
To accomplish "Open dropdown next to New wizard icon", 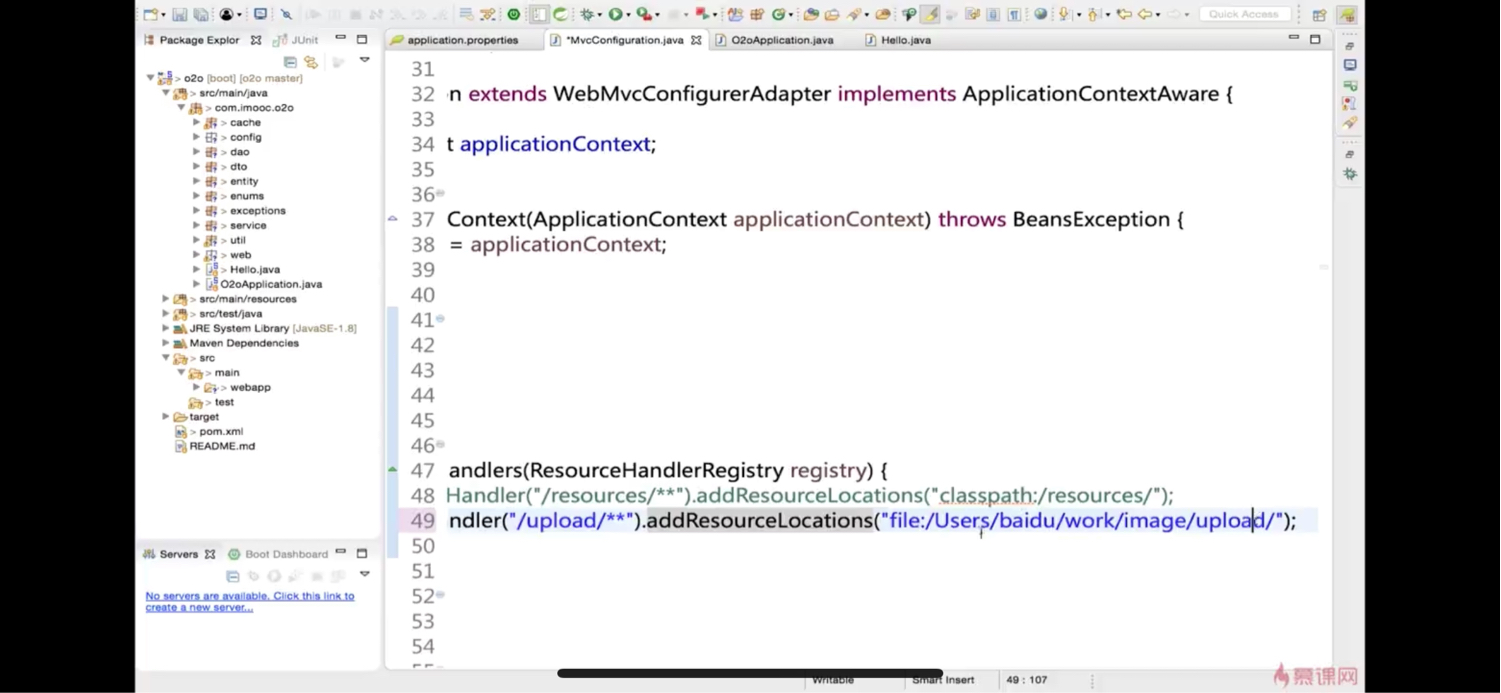I will 162,15.
